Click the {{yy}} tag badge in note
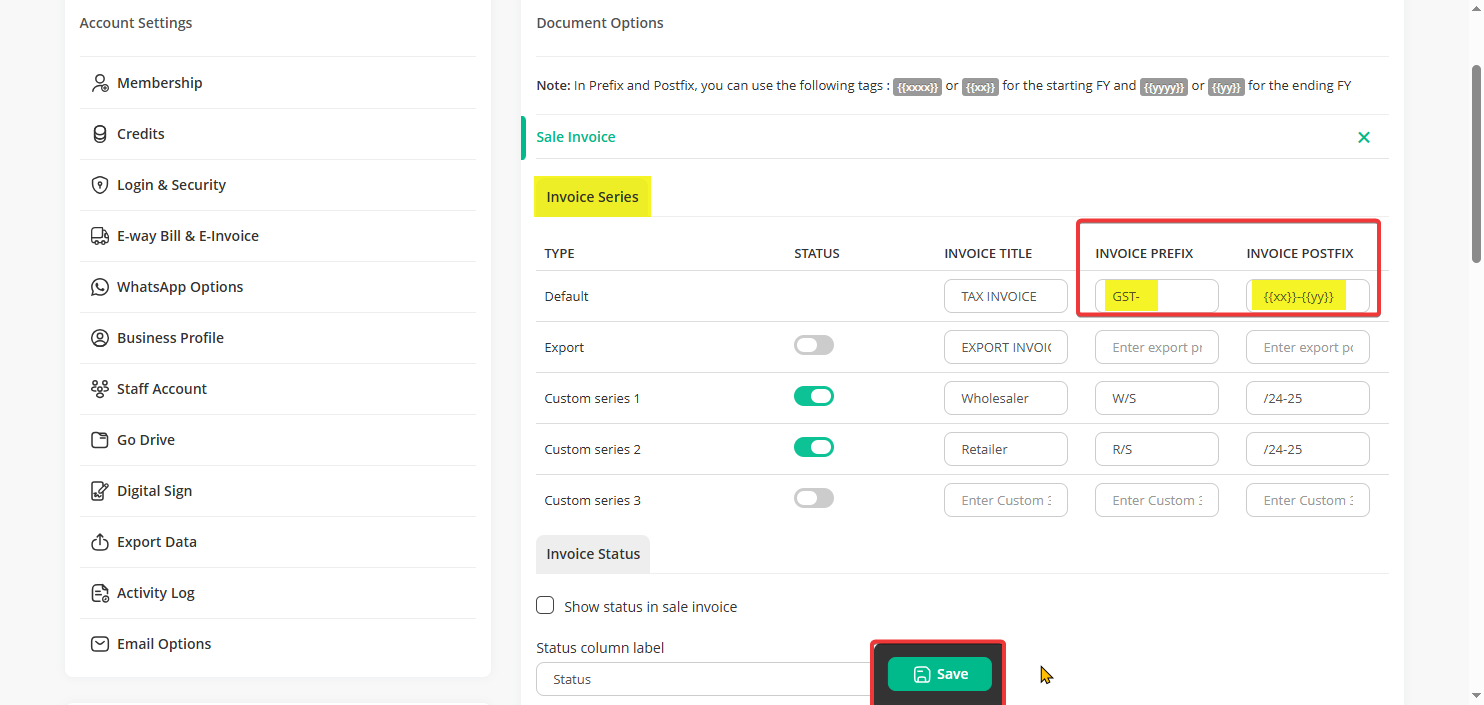Image resolution: width=1484 pixels, height=705 pixels. pos(1226,87)
